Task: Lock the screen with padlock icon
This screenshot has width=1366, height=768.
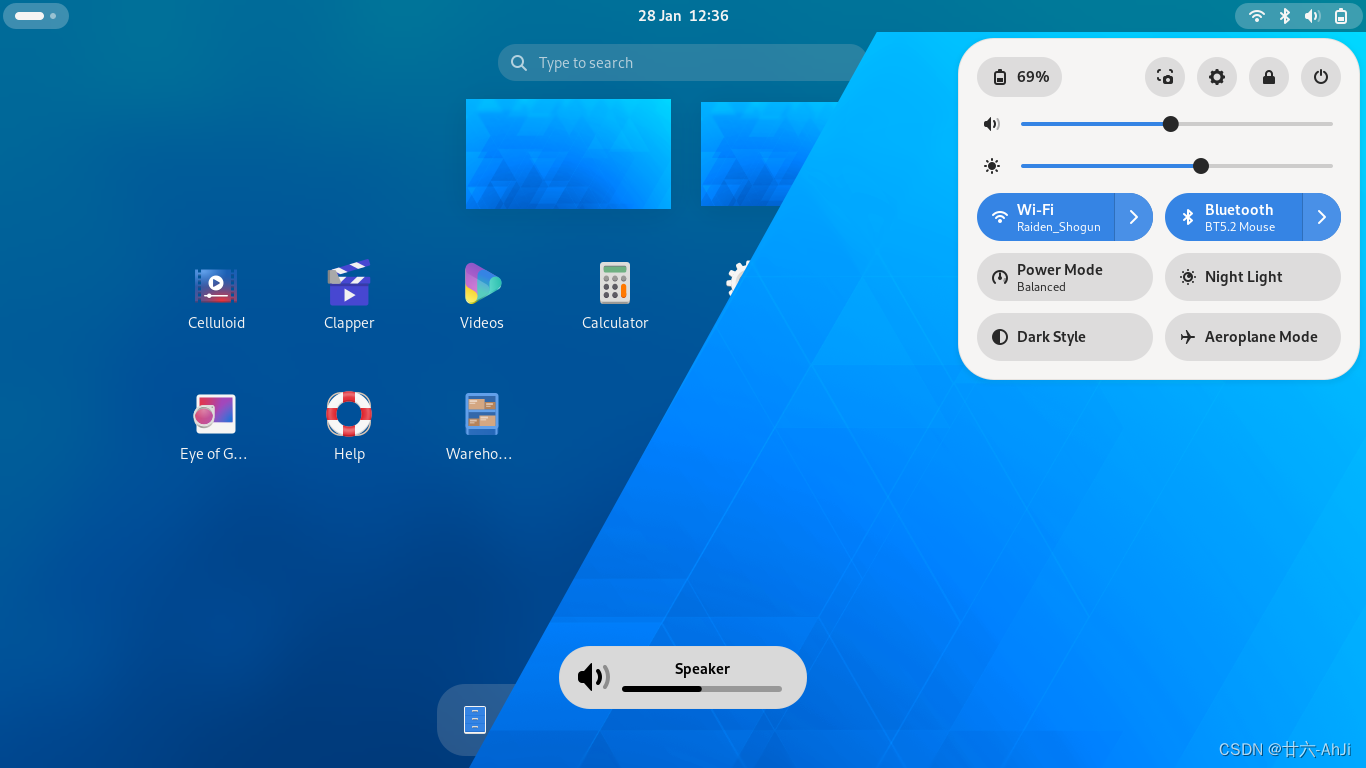Action: pyautogui.click(x=1269, y=77)
